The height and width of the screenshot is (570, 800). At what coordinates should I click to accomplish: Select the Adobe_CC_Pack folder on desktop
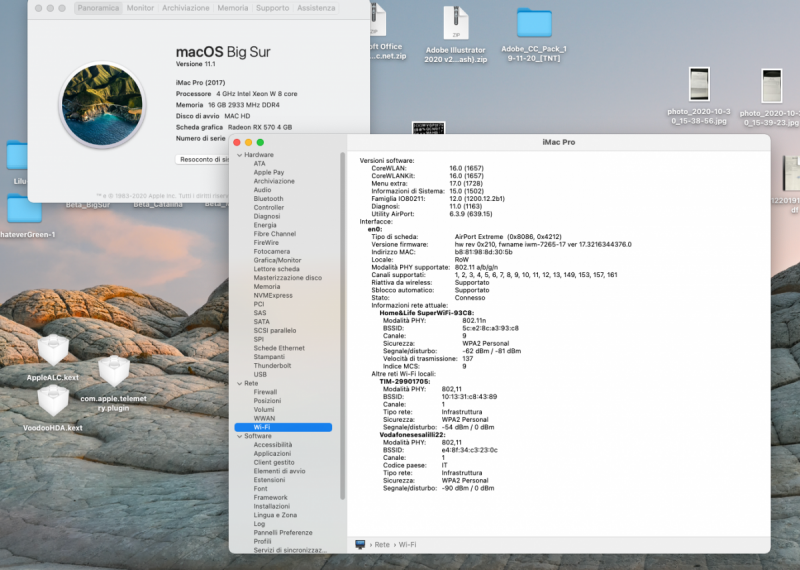(534, 22)
